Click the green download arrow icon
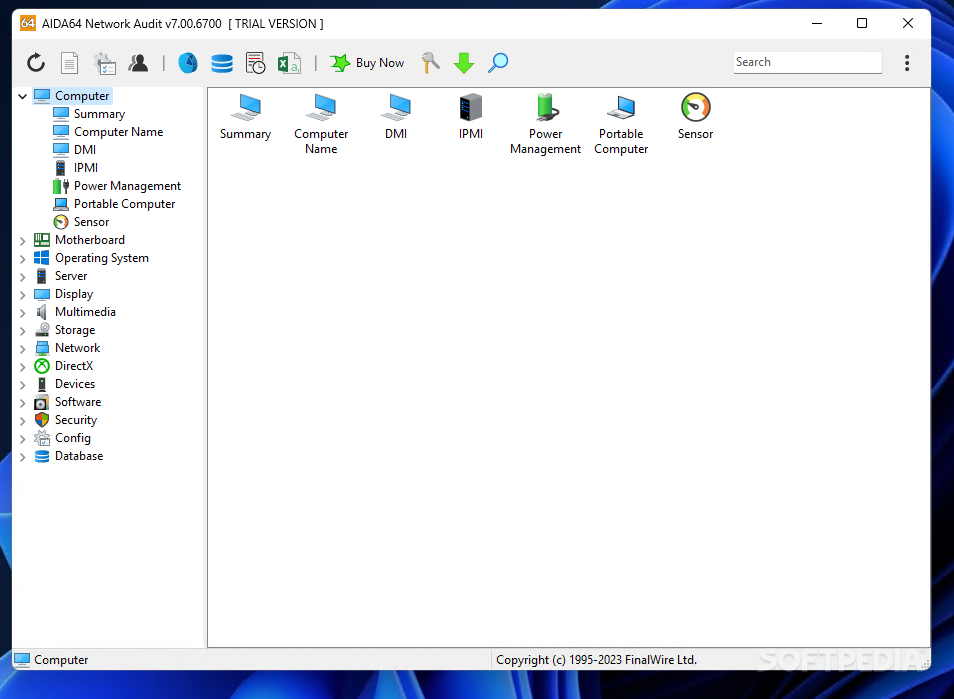 464,63
